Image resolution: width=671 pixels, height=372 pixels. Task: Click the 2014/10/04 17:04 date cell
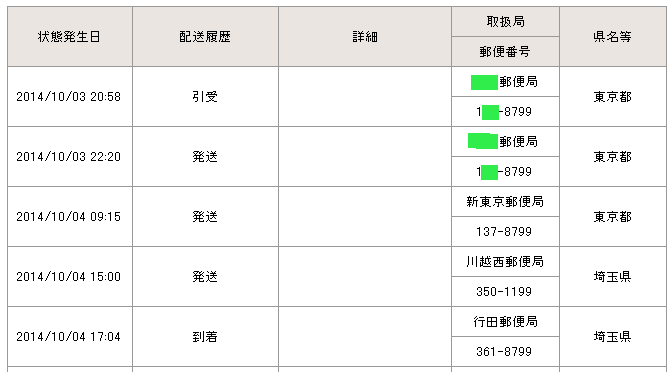tap(70, 336)
